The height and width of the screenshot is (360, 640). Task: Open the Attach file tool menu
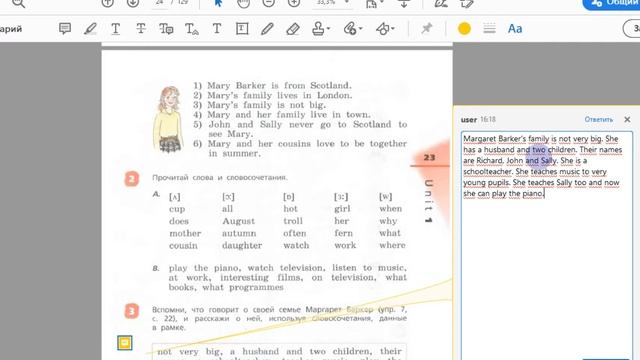[353, 29]
